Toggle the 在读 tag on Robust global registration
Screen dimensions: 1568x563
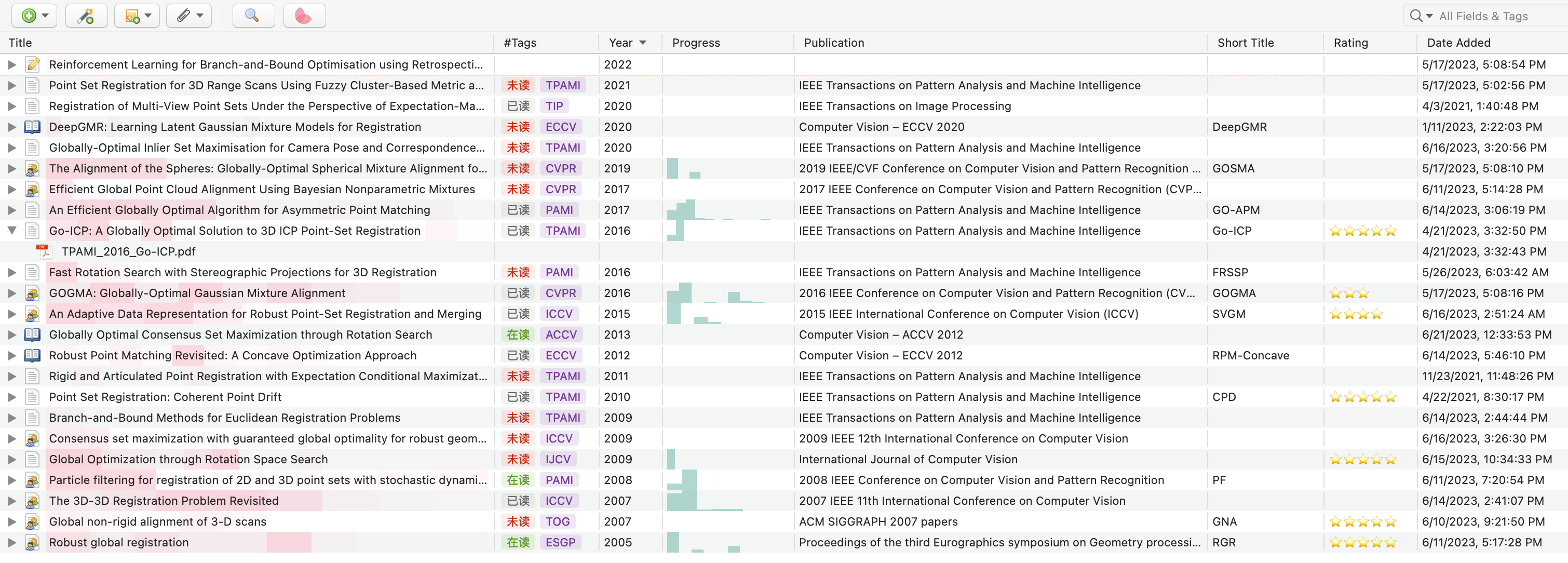(x=518, y=542)
